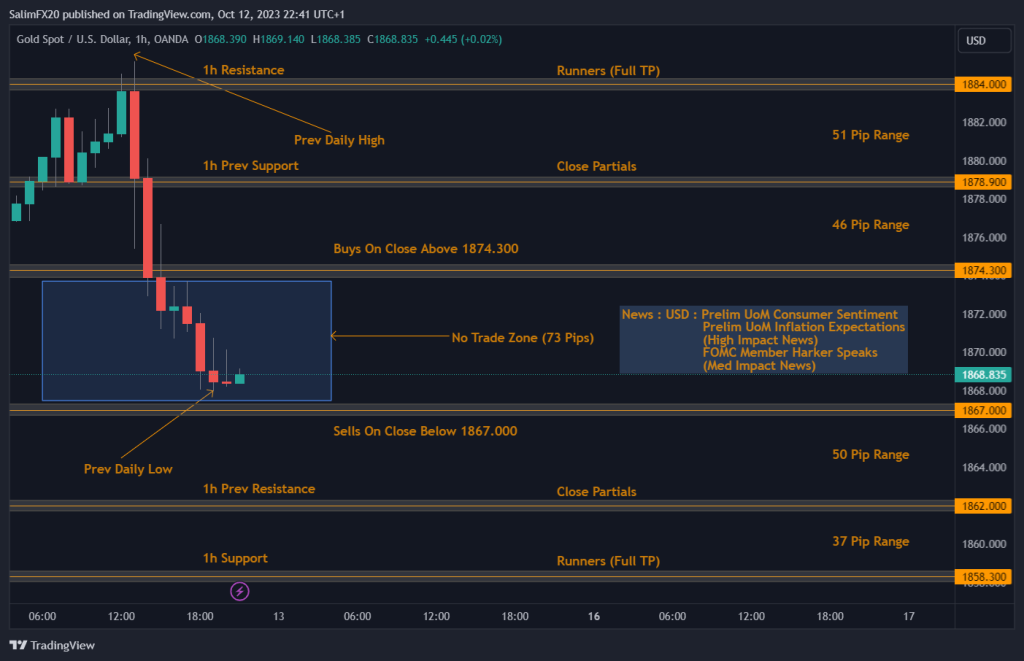Click the '51 Pip Range' label
Viewport: 1024px width, 661px height.
(x=871, y=135)
